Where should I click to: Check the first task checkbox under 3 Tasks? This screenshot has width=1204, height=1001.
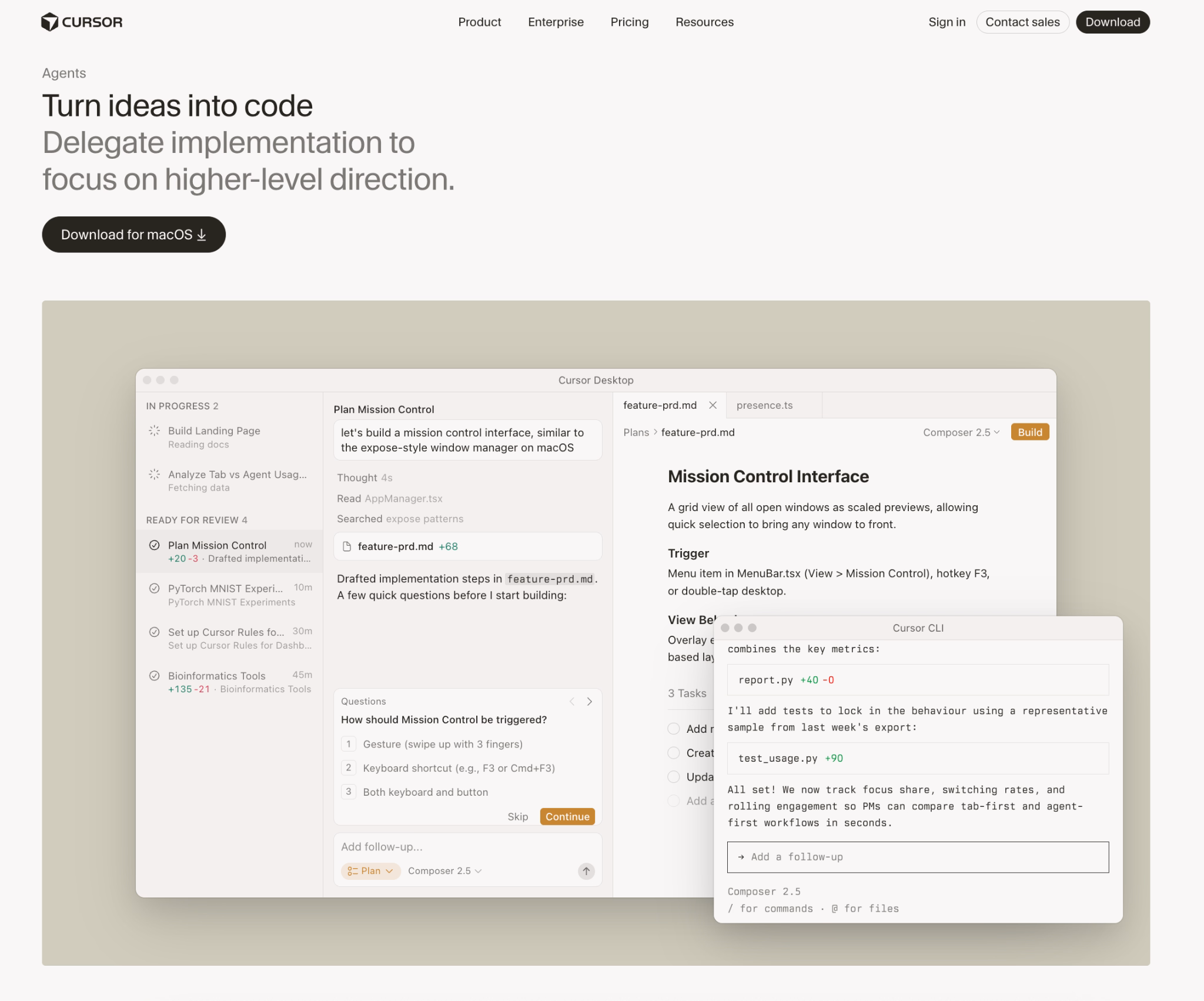(x=674, y=729)
